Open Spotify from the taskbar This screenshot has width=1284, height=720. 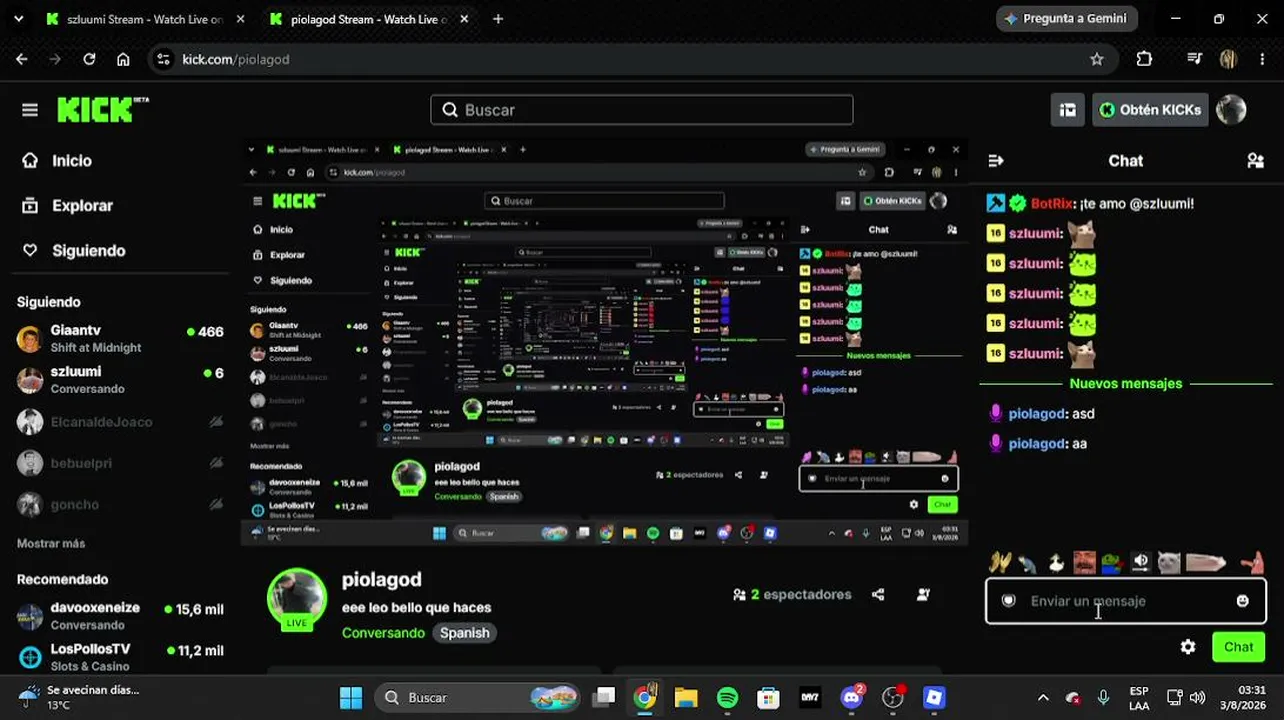[727, 697]
